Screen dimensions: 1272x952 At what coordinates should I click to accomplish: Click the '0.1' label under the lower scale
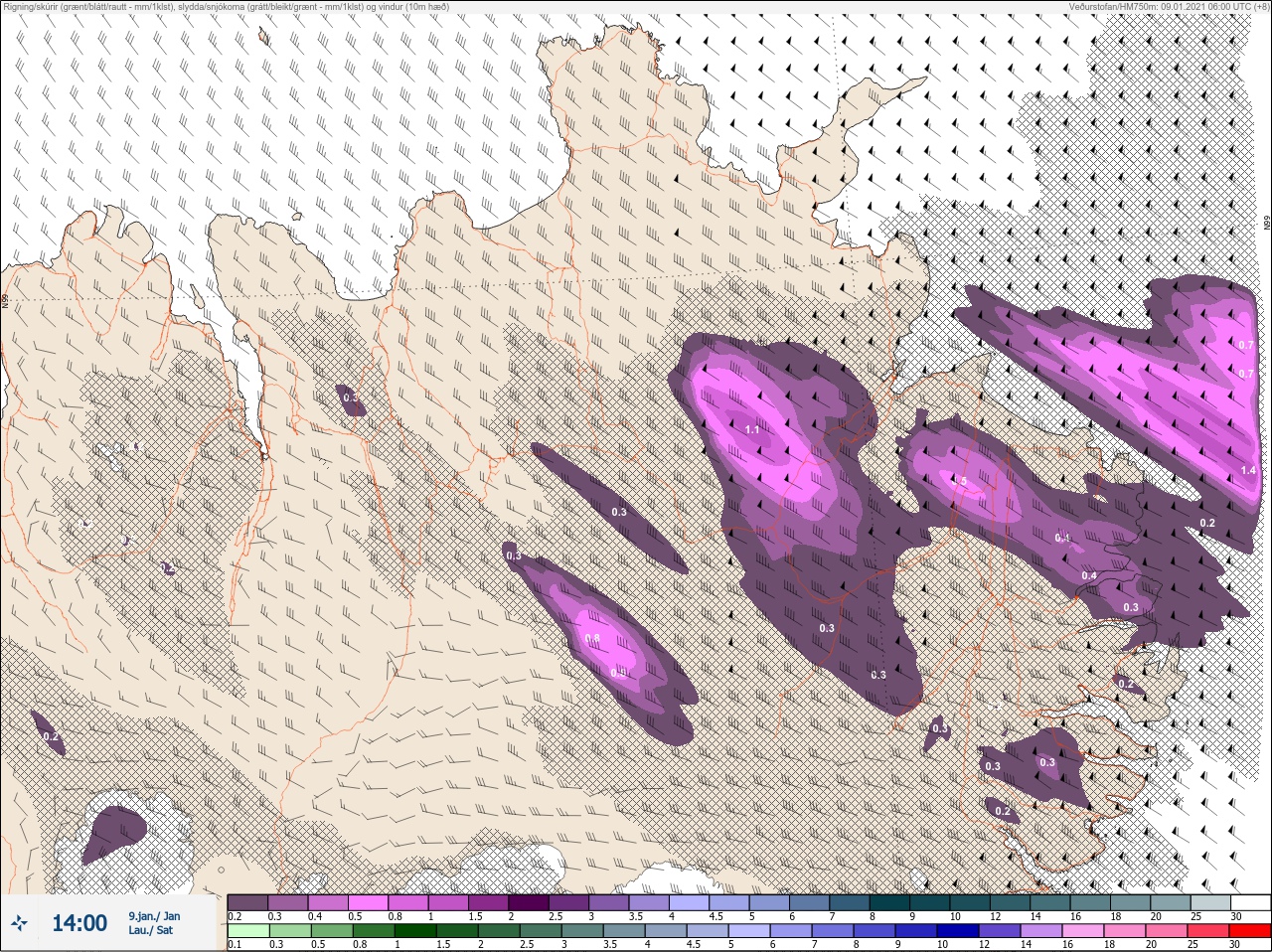pos(236,944)
